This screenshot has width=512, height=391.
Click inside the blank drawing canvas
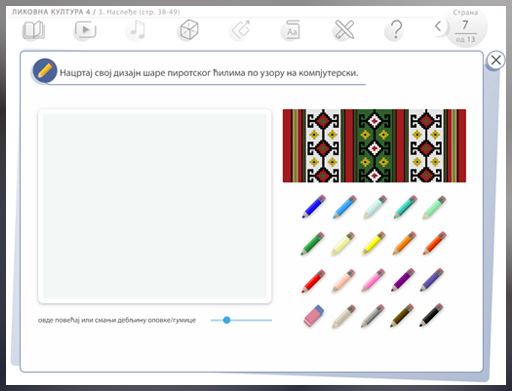pos(155,206)
